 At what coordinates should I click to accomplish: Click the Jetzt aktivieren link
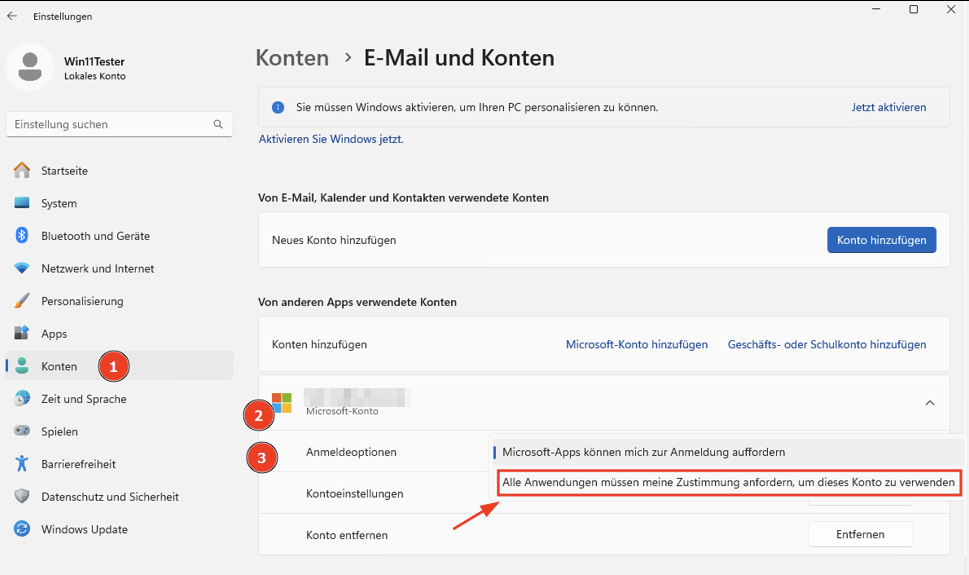(889, 107)
